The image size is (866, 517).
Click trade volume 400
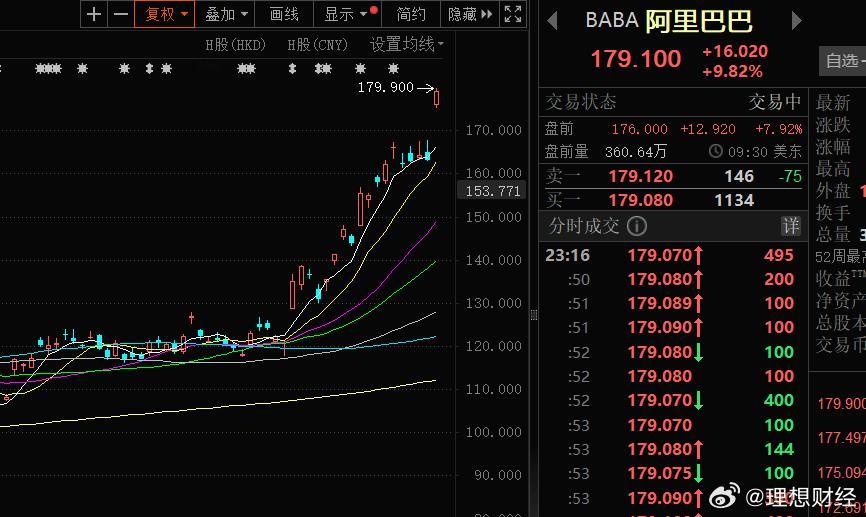click(x=779, y=400)
